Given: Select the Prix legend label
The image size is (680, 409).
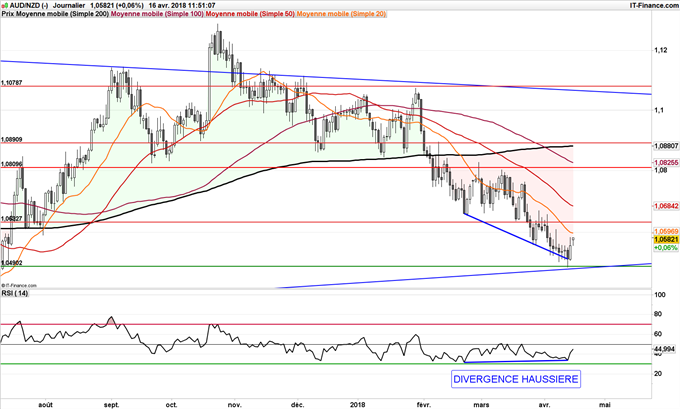Looking at the screenshot, I should [7, 14].
